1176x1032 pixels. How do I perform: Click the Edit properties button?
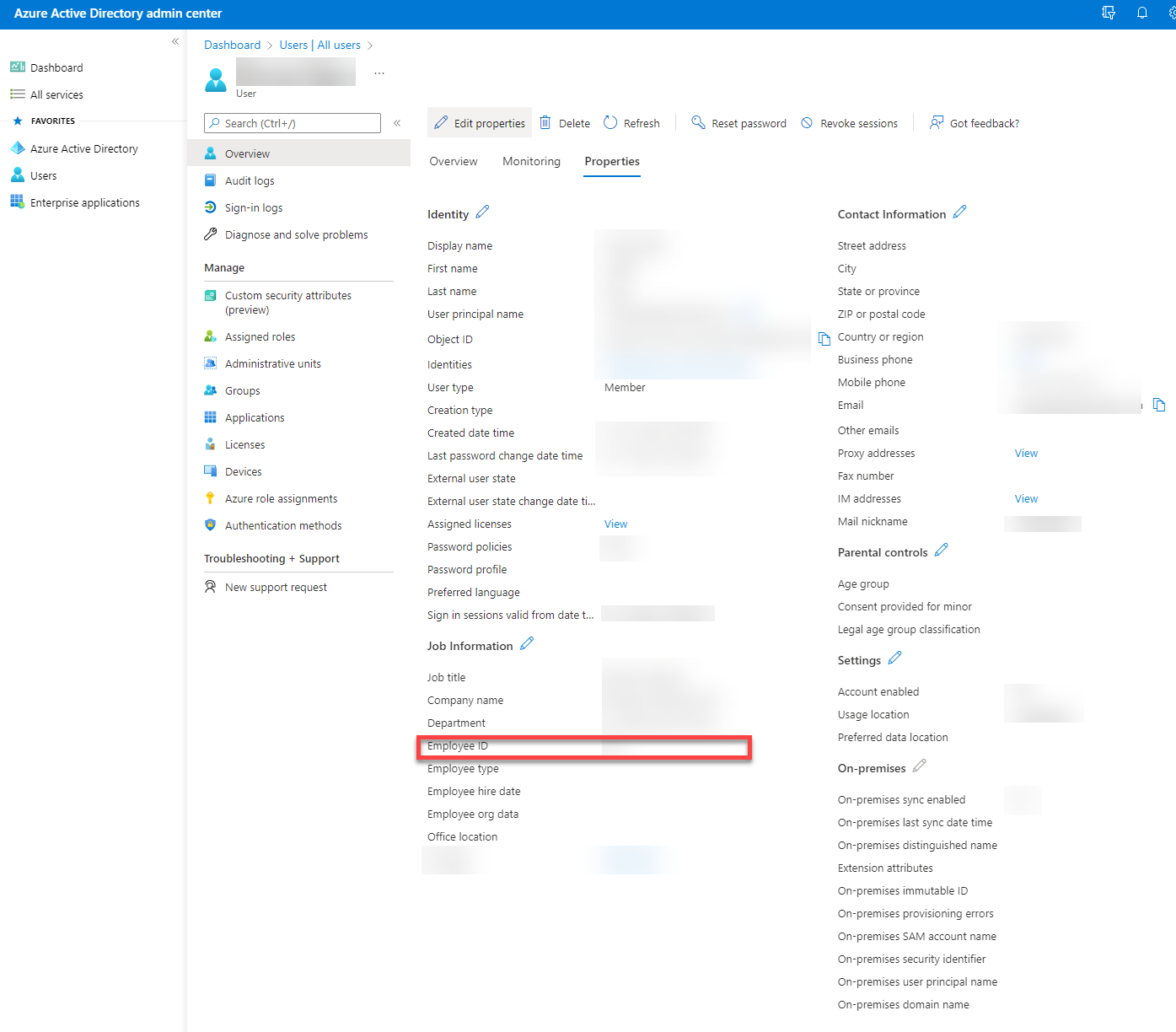pyautogui.click(x=480, y=123)
